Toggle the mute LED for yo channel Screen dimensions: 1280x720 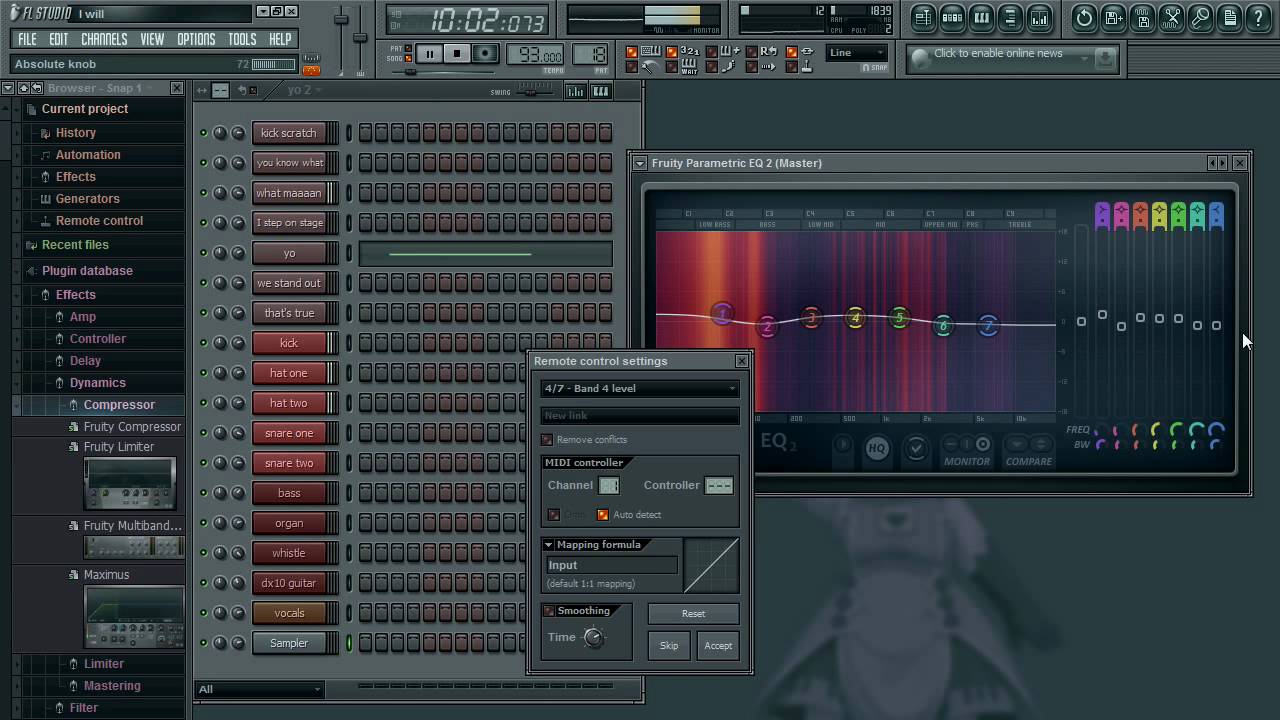(x=203, y=253)
